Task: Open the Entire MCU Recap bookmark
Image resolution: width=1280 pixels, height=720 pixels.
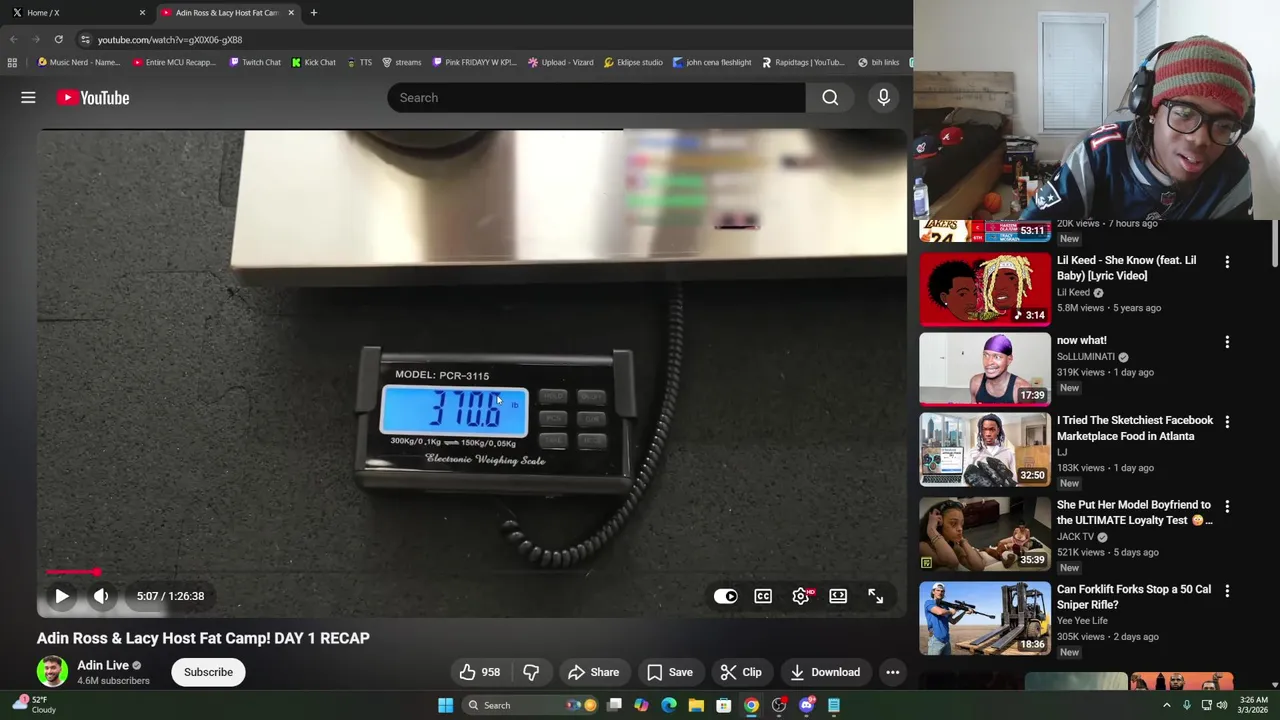Action: point(174,62)
